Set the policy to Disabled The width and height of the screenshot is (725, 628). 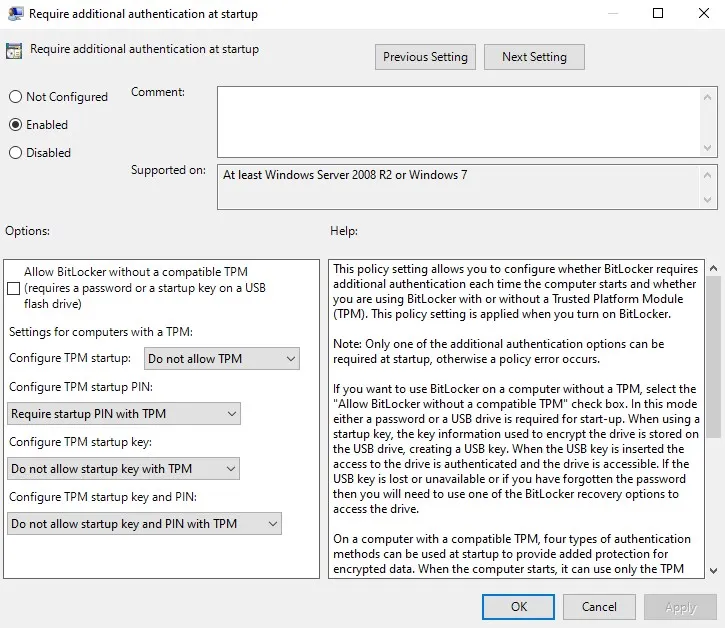(x=15, y=153)
